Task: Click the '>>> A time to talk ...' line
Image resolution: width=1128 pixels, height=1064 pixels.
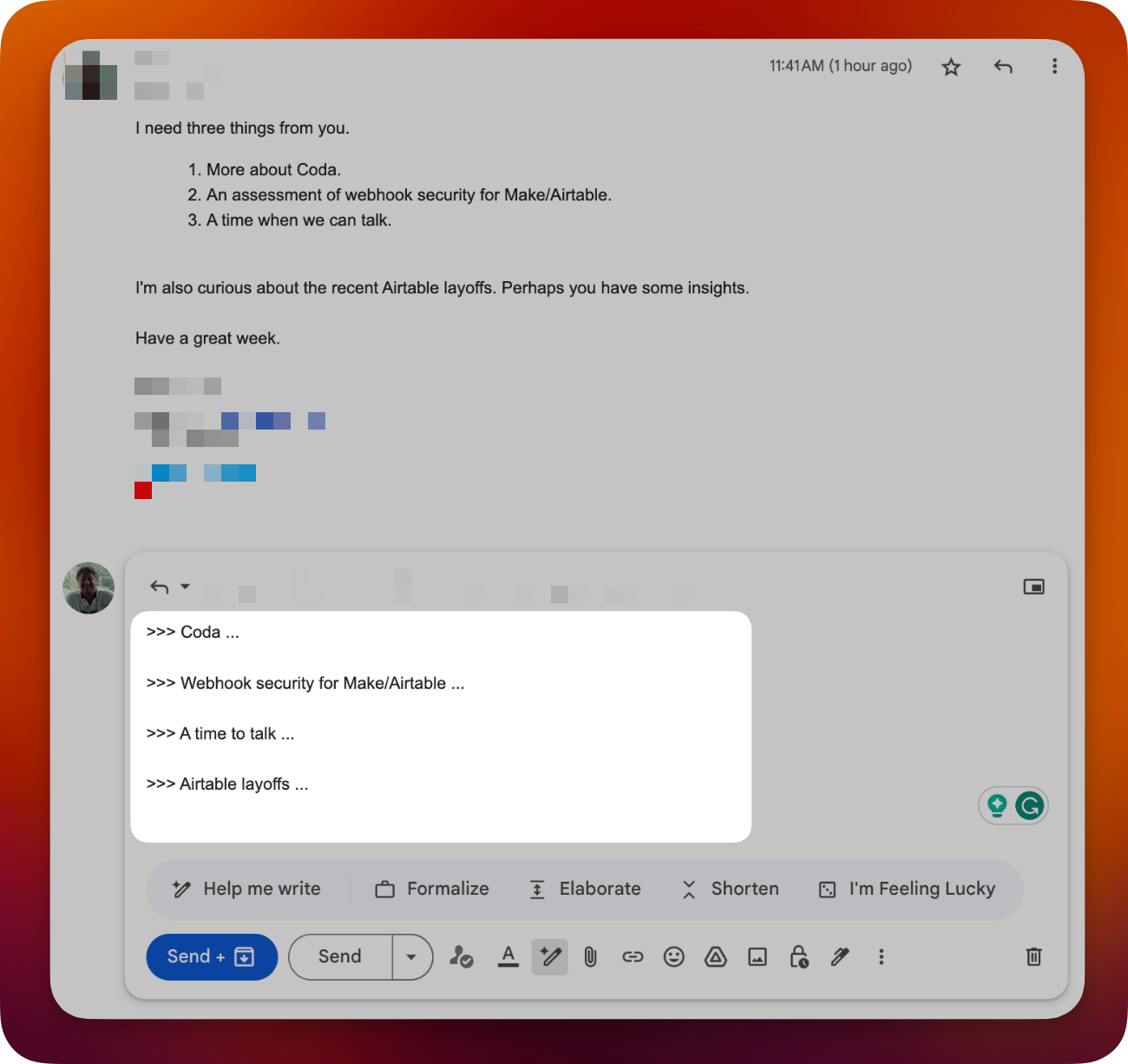Action: click(220, 733)
